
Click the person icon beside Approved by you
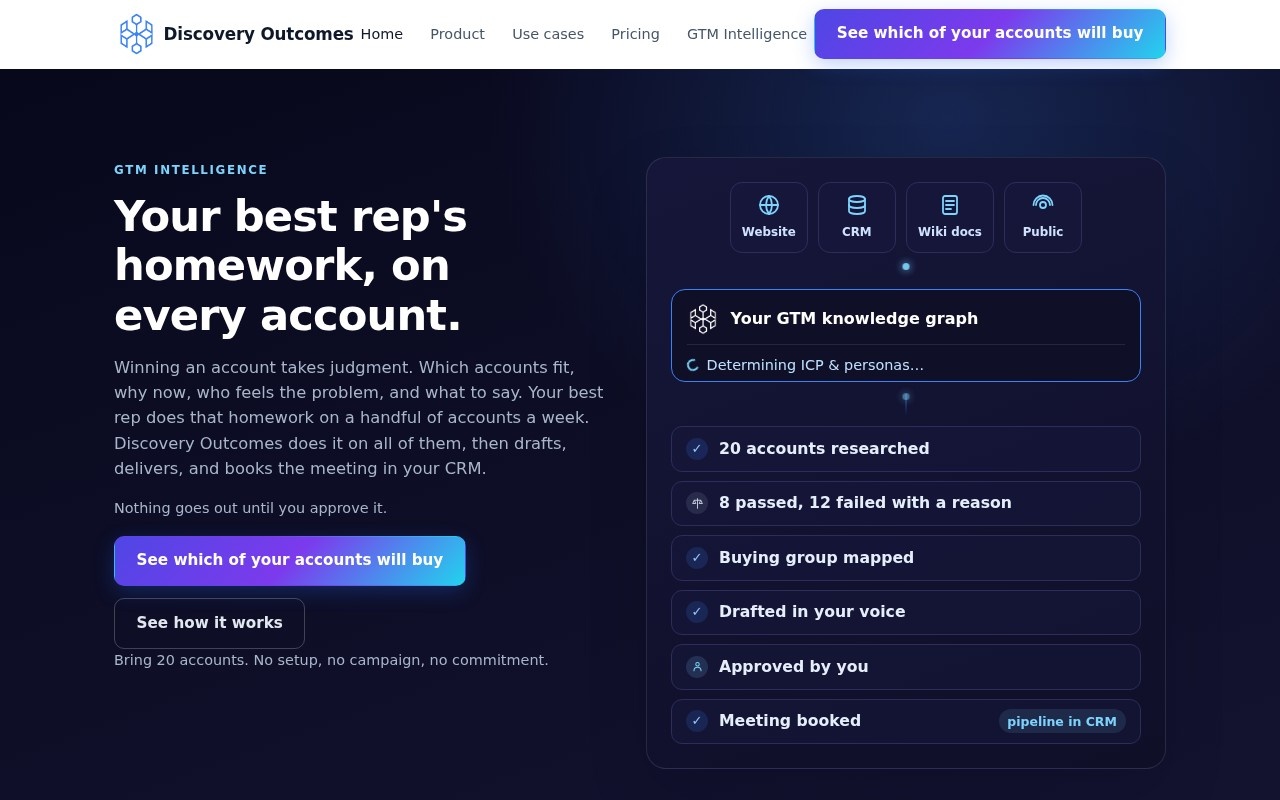pos(697,667)
